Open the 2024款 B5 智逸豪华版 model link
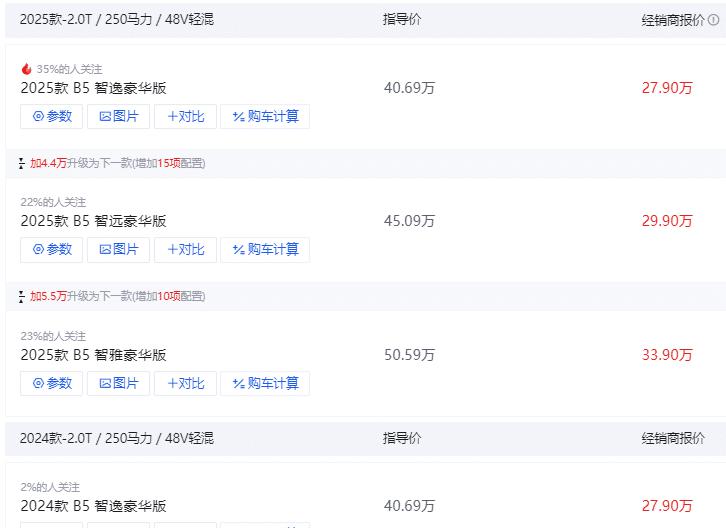The height and width of the screenshot is (528, 726). (x=94, y=506)
